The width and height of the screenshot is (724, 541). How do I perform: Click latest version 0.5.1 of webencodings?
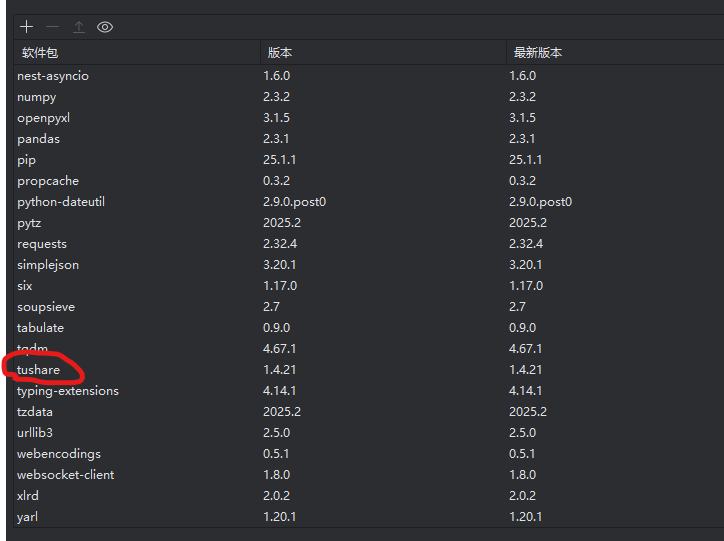click(x=522, y=454)
